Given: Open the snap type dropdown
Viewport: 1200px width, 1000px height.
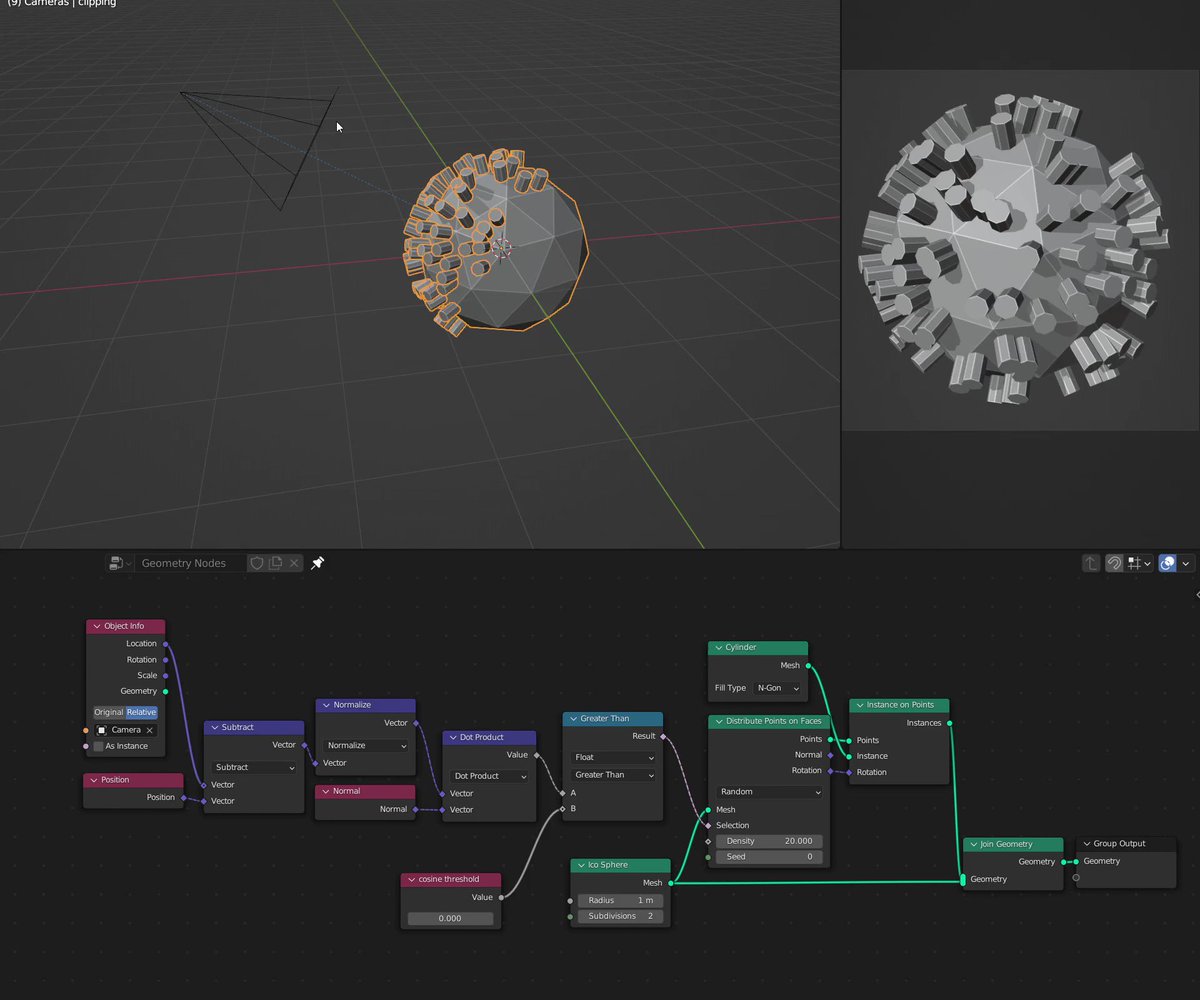Looking at the screenshot, I should [x=1140, y=563].
